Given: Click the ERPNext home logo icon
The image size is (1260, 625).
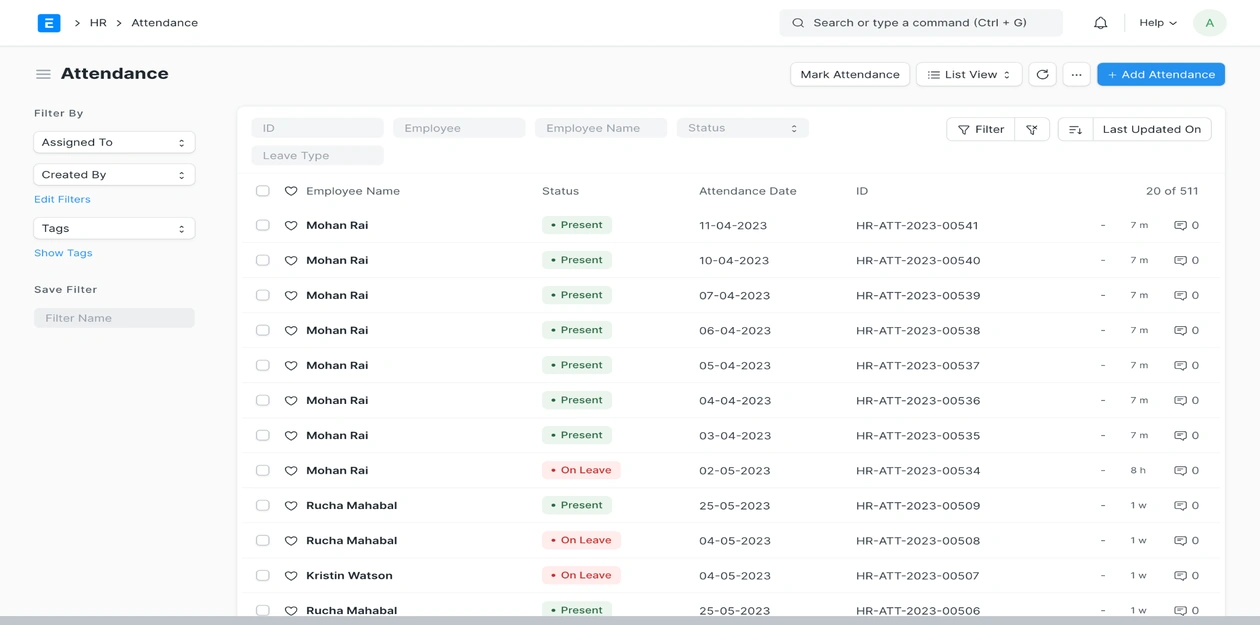Looking at the screenshot, I should (48, 23).
